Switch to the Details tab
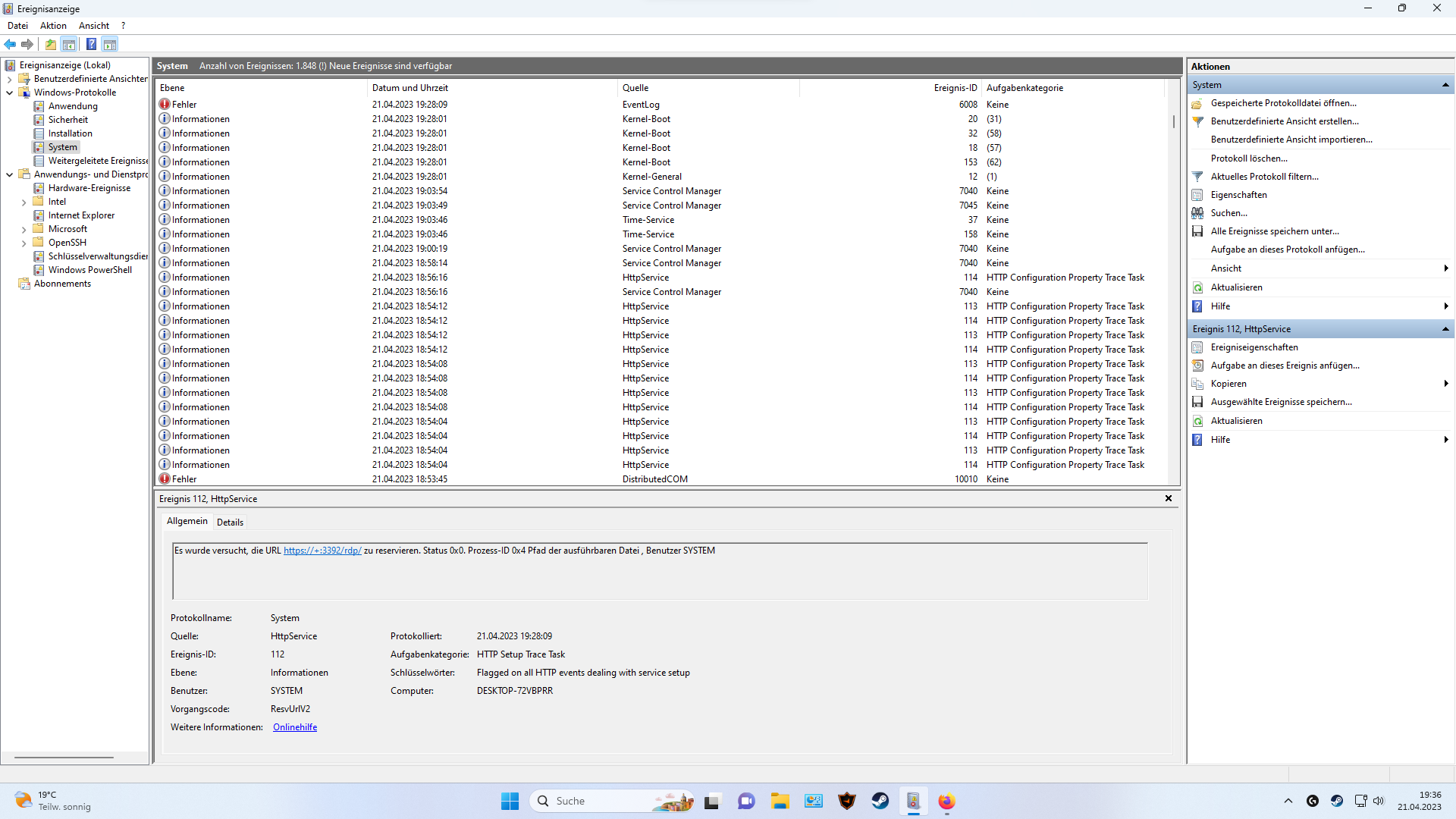1456x819 pixels. [230, 522]
